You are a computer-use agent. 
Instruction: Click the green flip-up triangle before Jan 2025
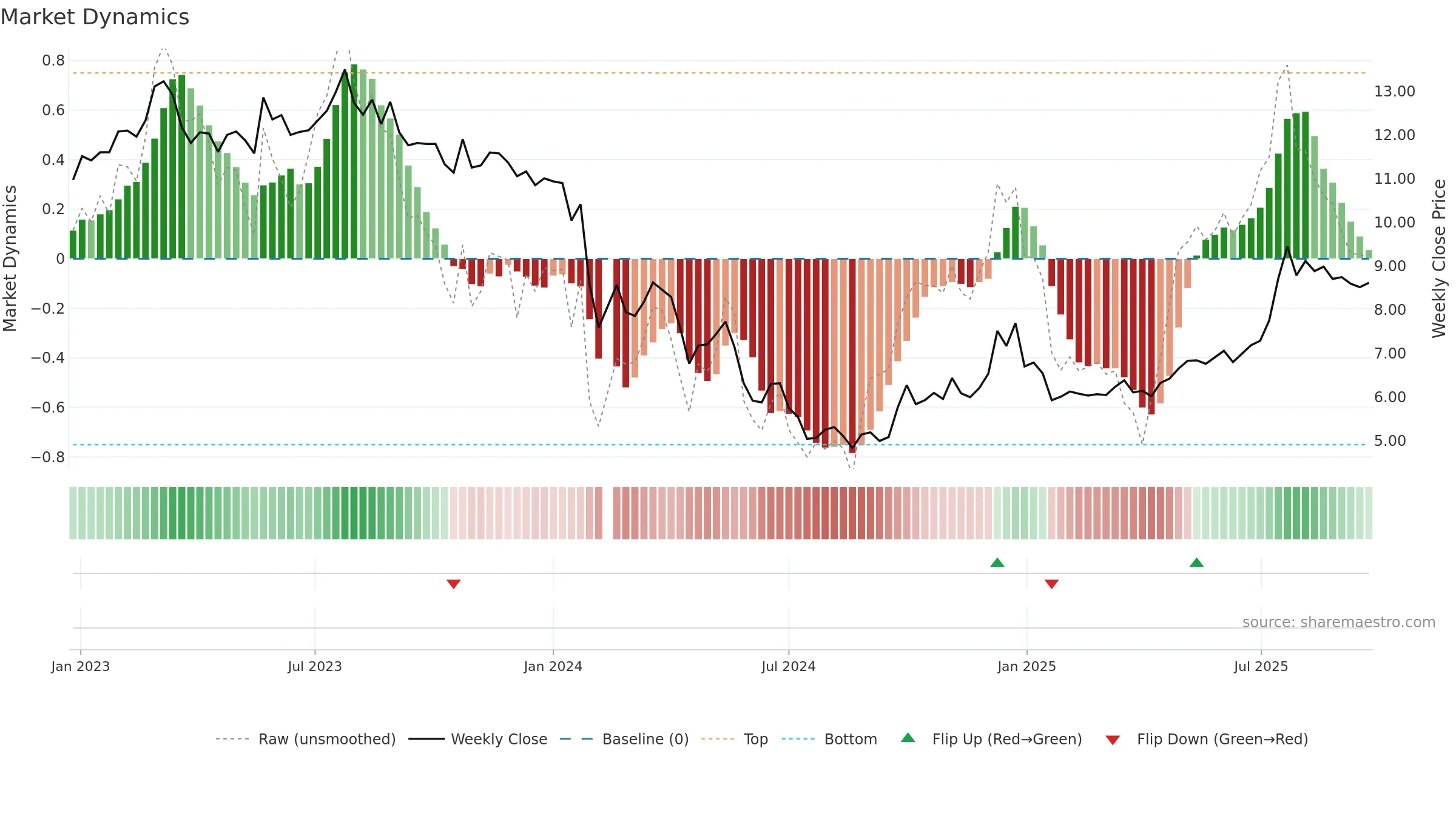pyautogui.click(x=997, y=563)
